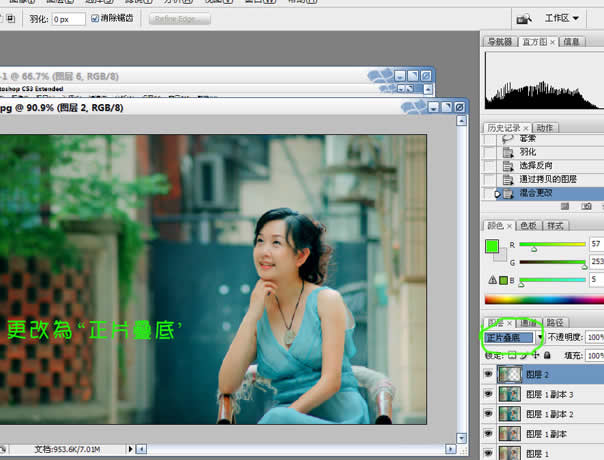Switch to the 动作 actions tab
The width and height of the screenshot is (604, 460).
[x=545, y=128]
